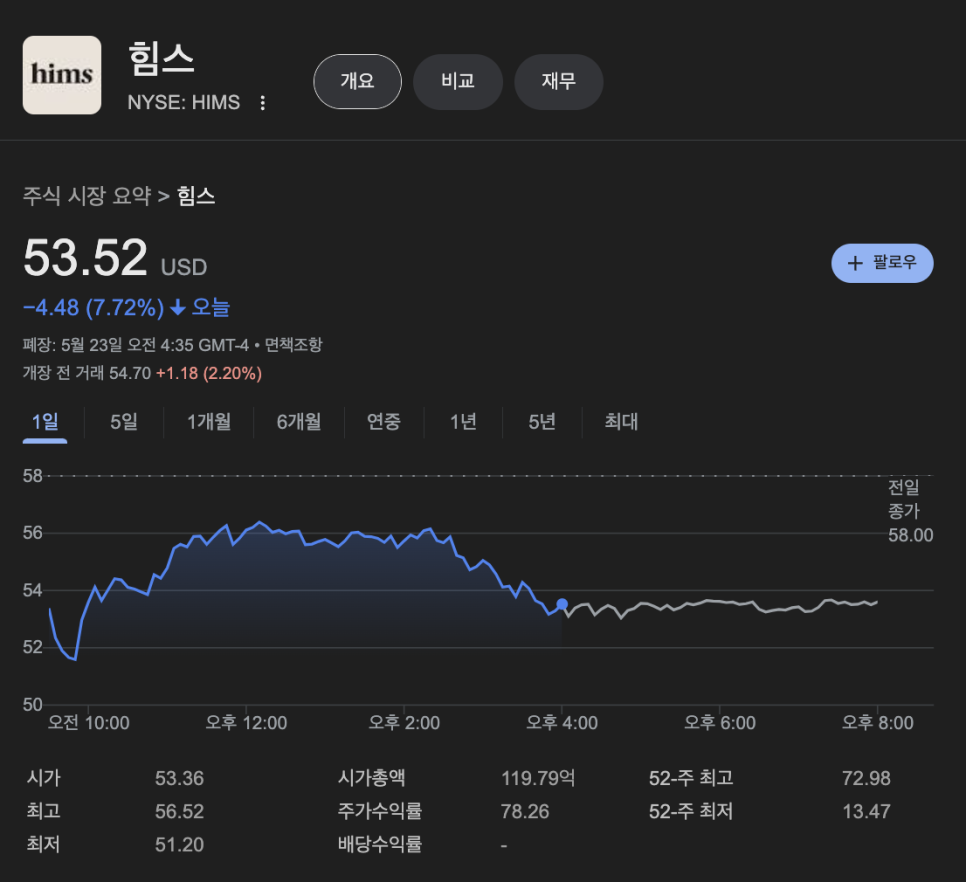Click the 오후 2:00 axis label
Viewport: 966px width, 882px height.
point(404,722)
